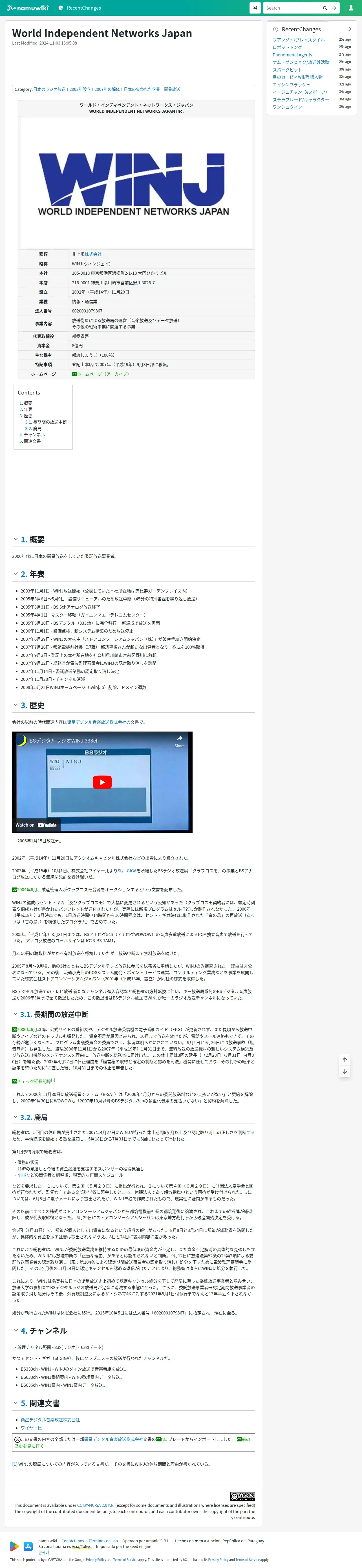
Task: Open RecentChanges in the top navigation bar
Action: point(80,8)
